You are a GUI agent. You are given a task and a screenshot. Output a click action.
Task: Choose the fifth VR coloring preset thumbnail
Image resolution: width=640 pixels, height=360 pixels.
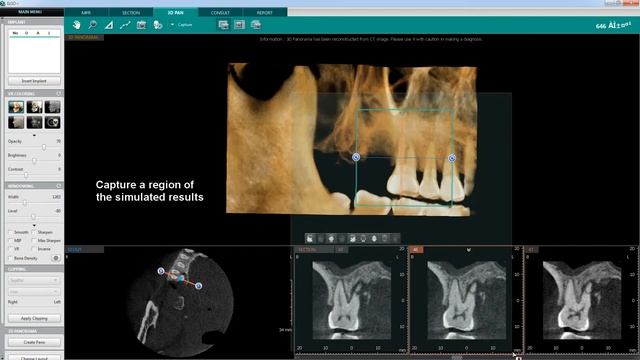(34, 122)
